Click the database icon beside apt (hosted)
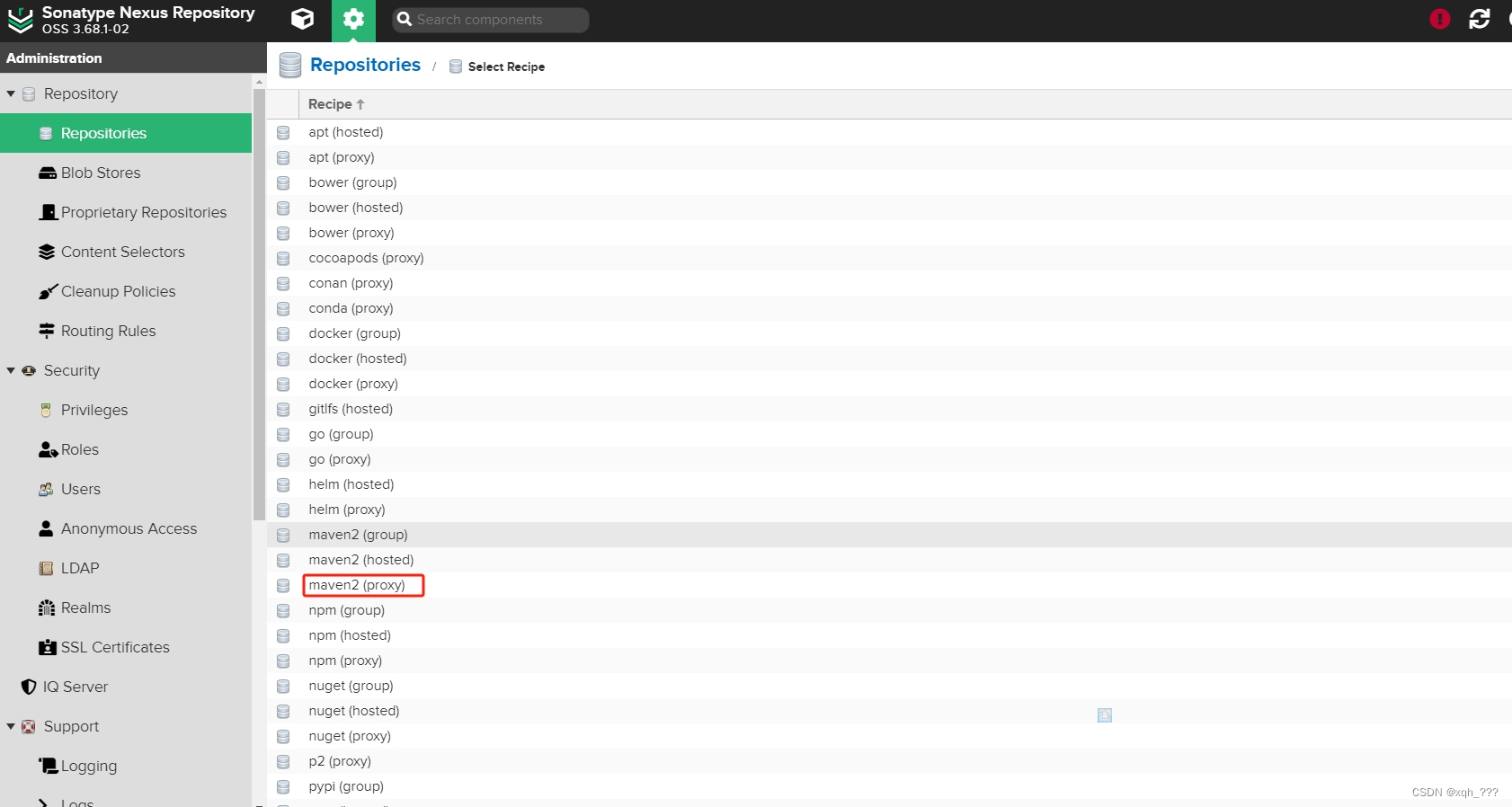Image resolution: width=1512 pixels, height=807 pixels. (x=283, y=132)
